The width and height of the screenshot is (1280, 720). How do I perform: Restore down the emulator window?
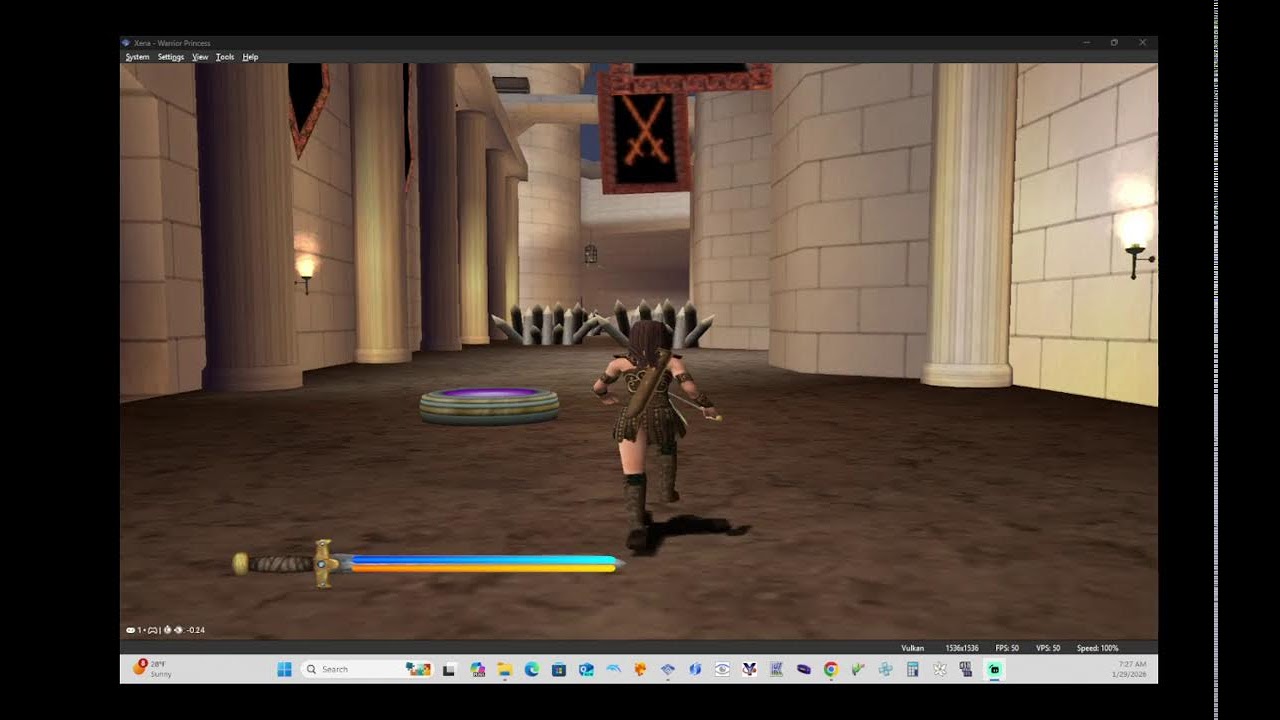point(1114,43)
